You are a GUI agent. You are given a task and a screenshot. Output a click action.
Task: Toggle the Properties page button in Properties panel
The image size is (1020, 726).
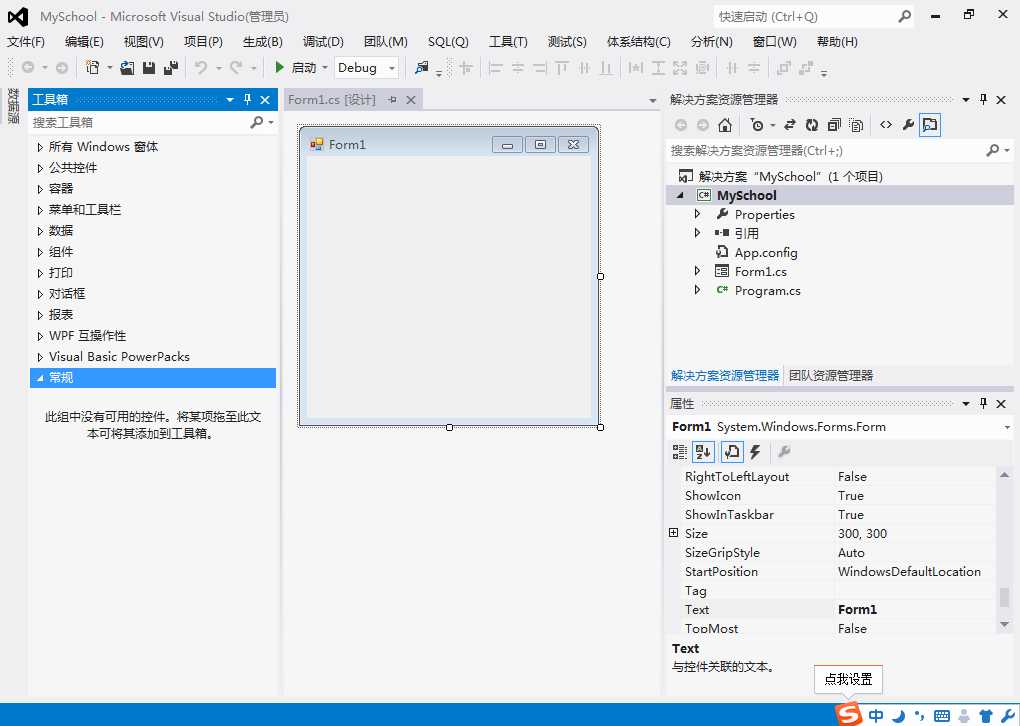(x=732, y=451)
